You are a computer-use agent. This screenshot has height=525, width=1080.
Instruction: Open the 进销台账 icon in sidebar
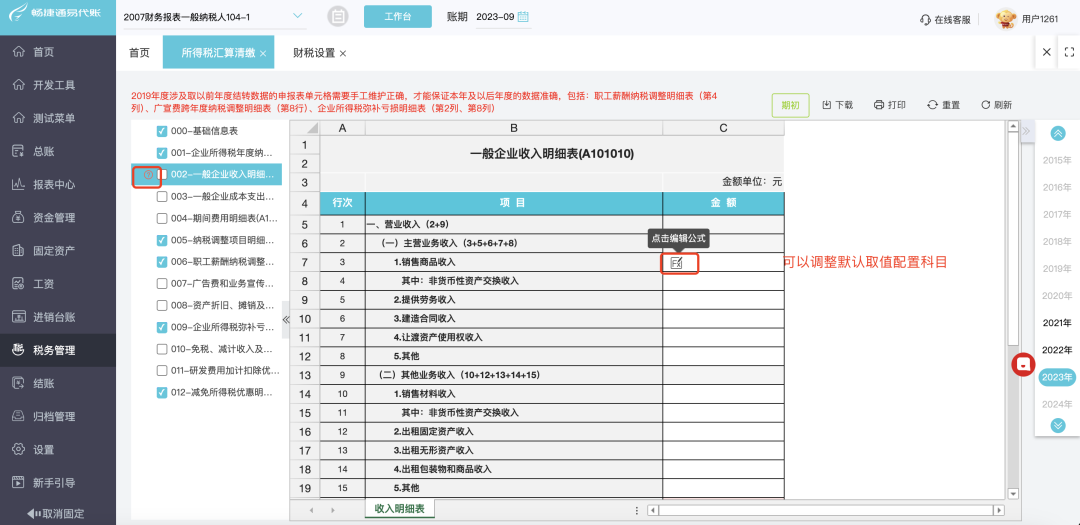19,316
